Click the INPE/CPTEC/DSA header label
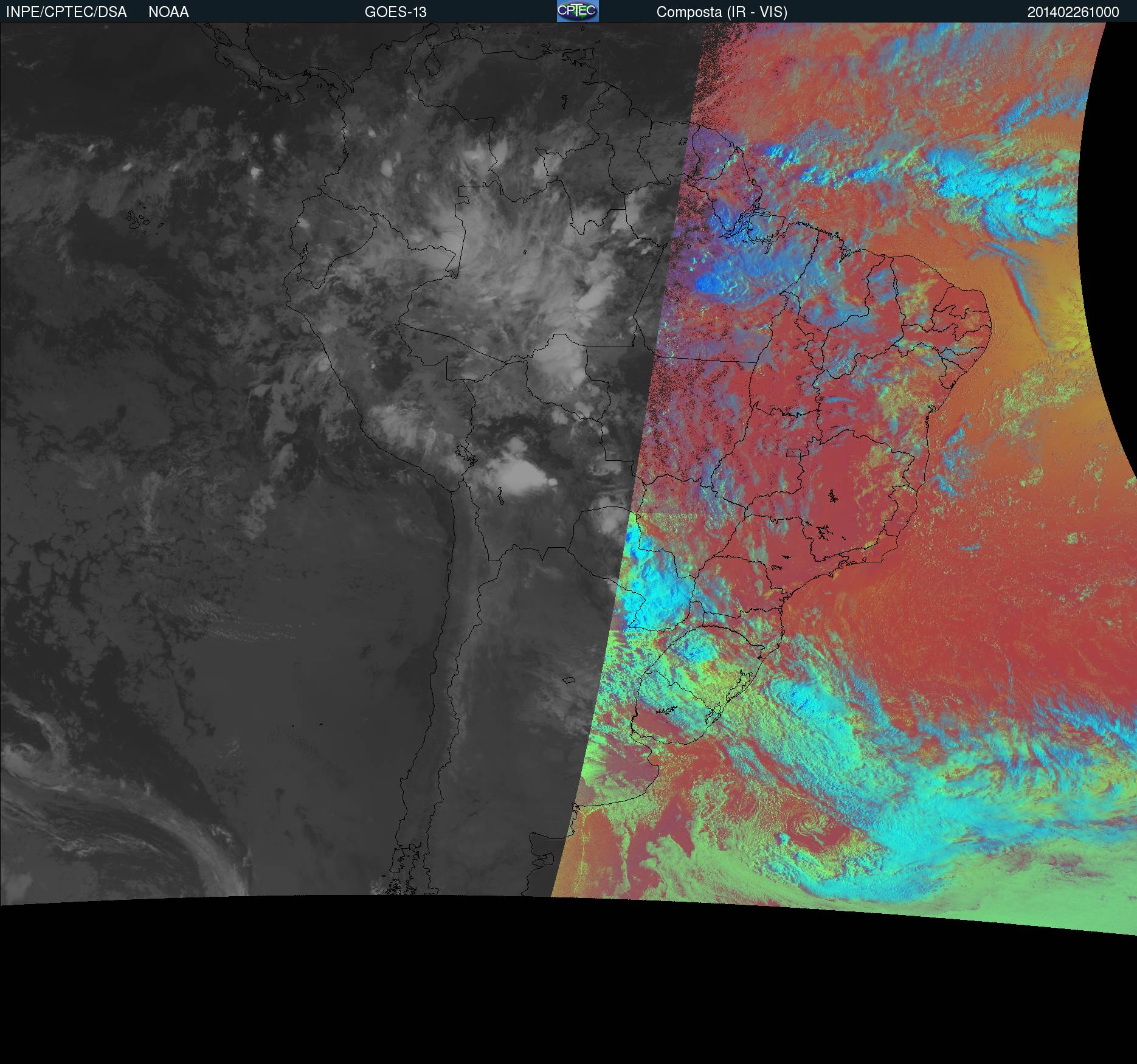 pyautogui.click(x=66, y=12)
